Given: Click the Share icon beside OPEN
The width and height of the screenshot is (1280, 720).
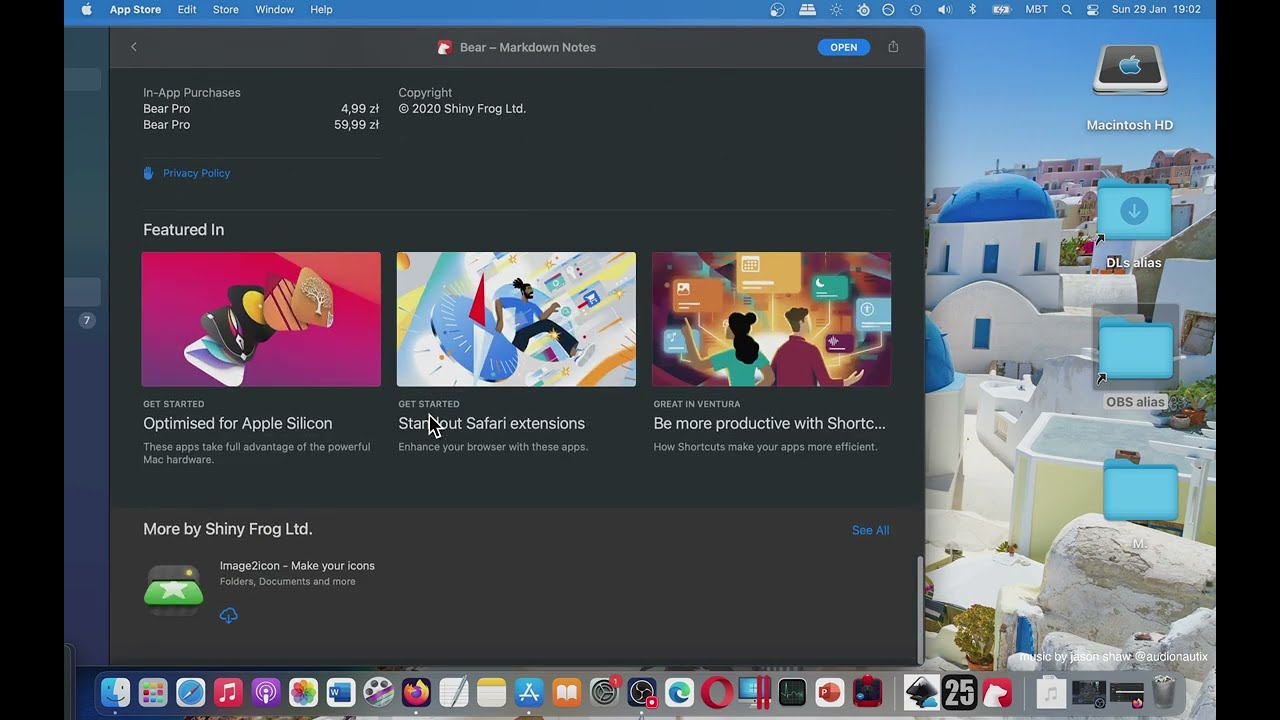Looking at the screenshot, I should click(x=893, y=47).
